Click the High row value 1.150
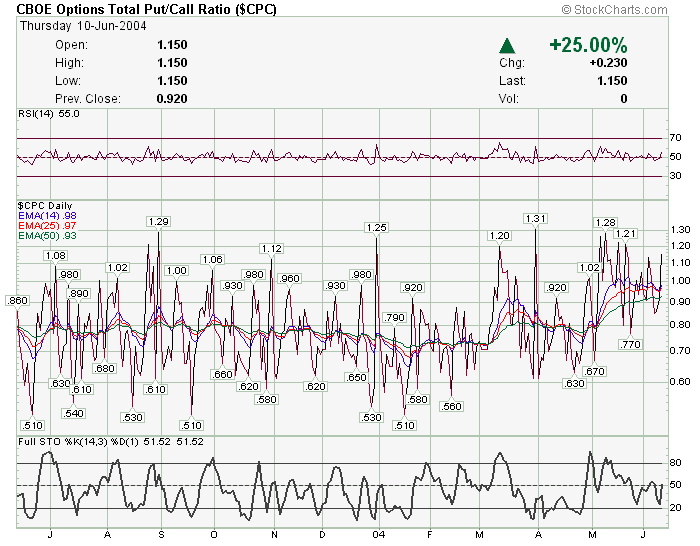The image size is (700, 546). pyautogui.click(x=172, y=63)
